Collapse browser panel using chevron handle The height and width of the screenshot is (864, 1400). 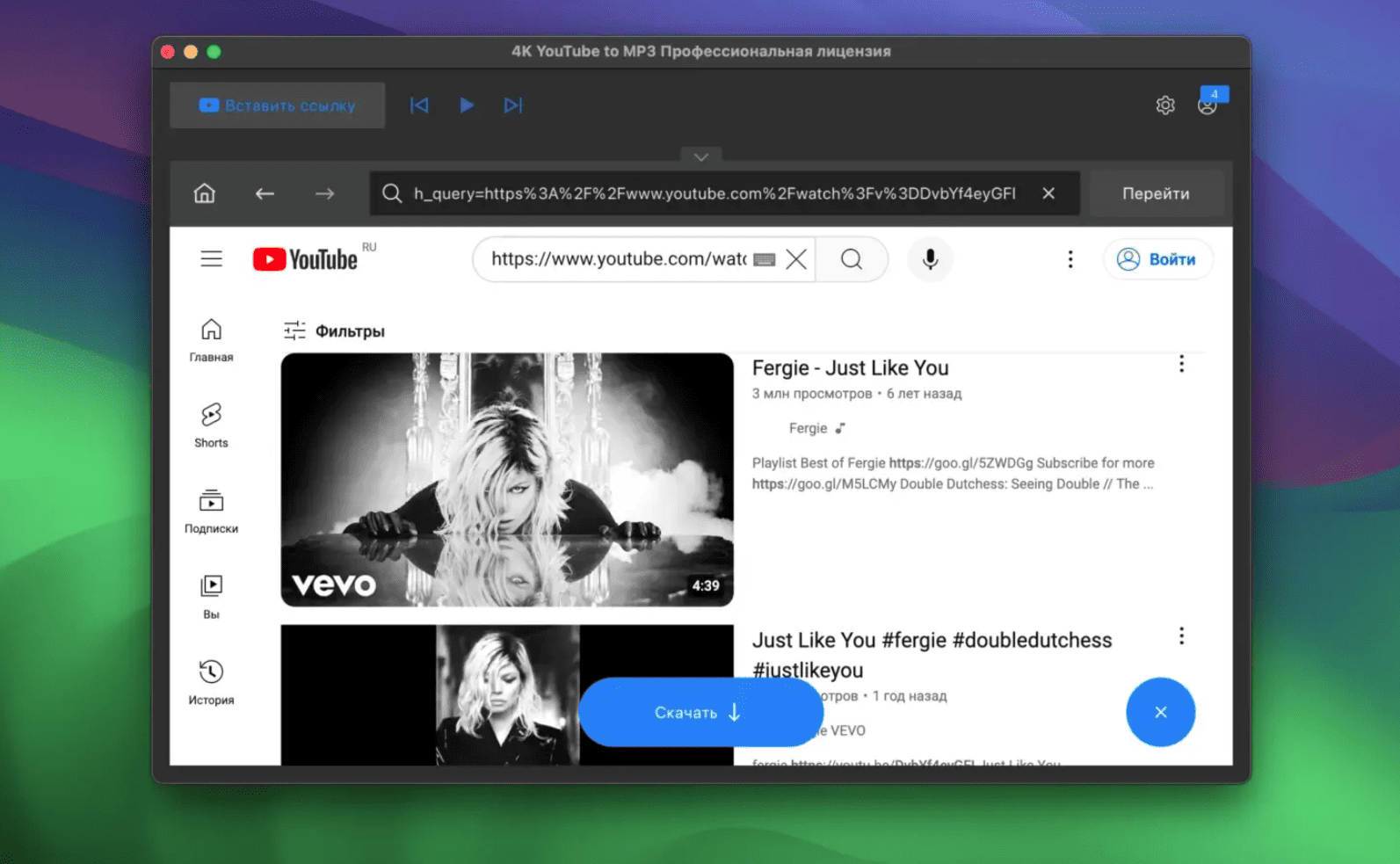(x=701, y=156)
